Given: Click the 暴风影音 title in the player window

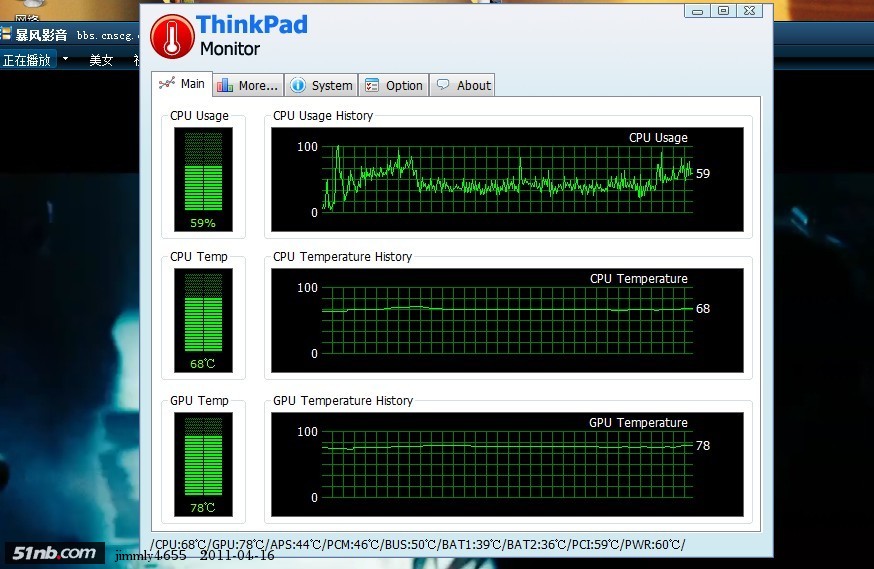Looking at the screenshot, I should pos(41,35).
